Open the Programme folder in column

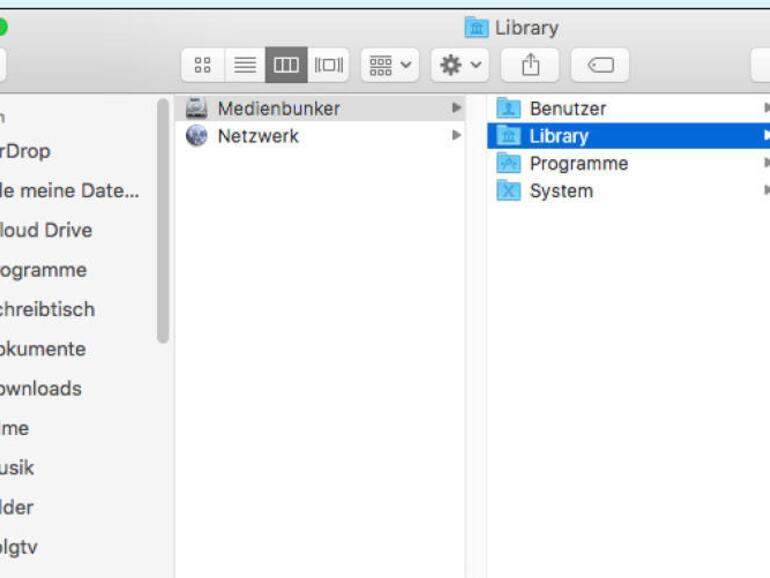pyautogui.click(x=629, y=163)
